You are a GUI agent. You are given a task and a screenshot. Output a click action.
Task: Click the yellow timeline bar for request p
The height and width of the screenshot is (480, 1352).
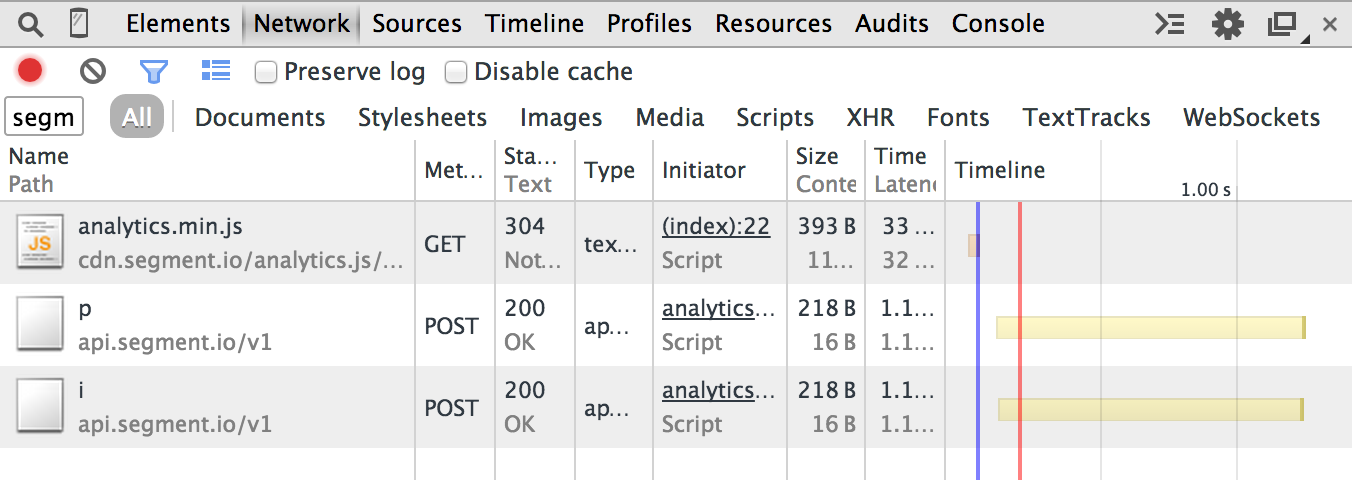(1150, 327)
